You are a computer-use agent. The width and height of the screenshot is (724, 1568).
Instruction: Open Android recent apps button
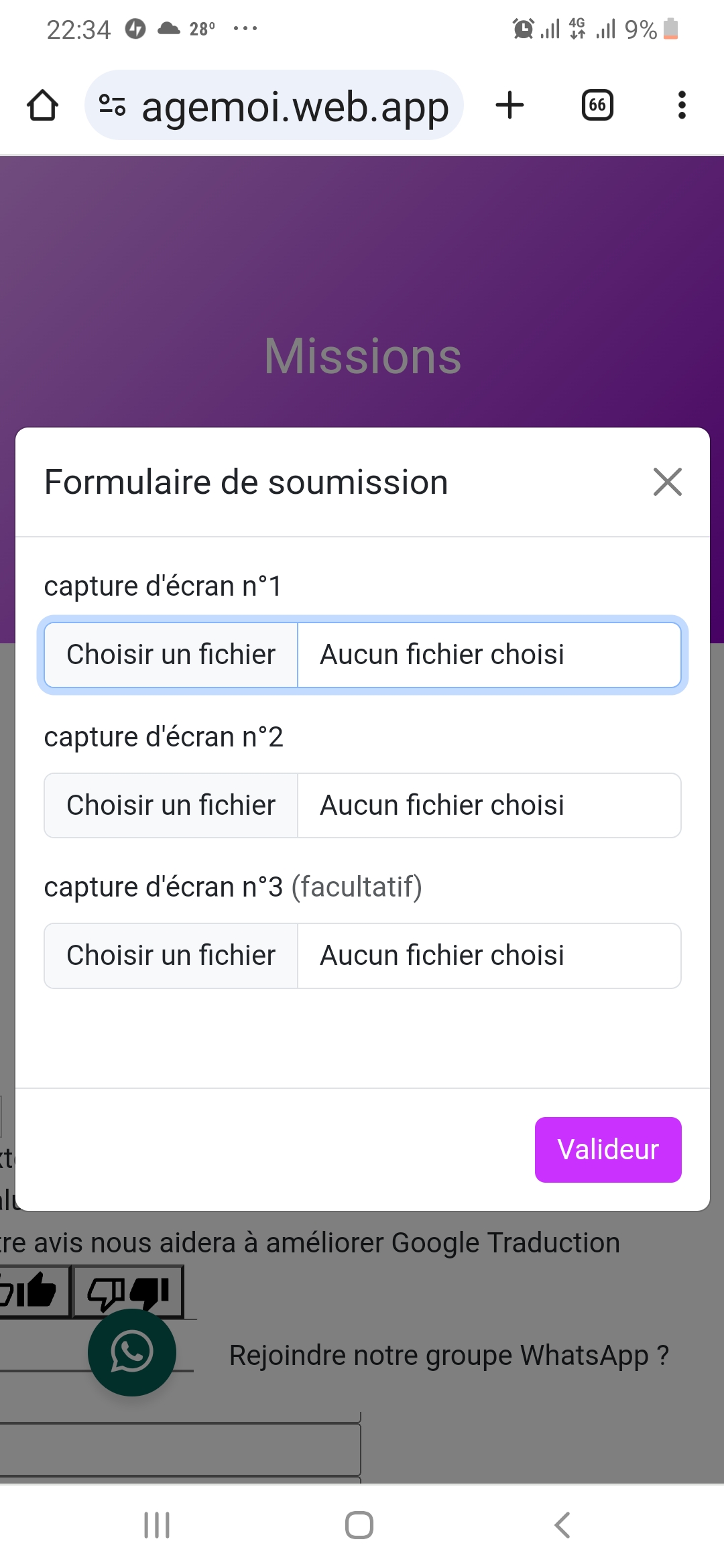[x=157, y=1526]
